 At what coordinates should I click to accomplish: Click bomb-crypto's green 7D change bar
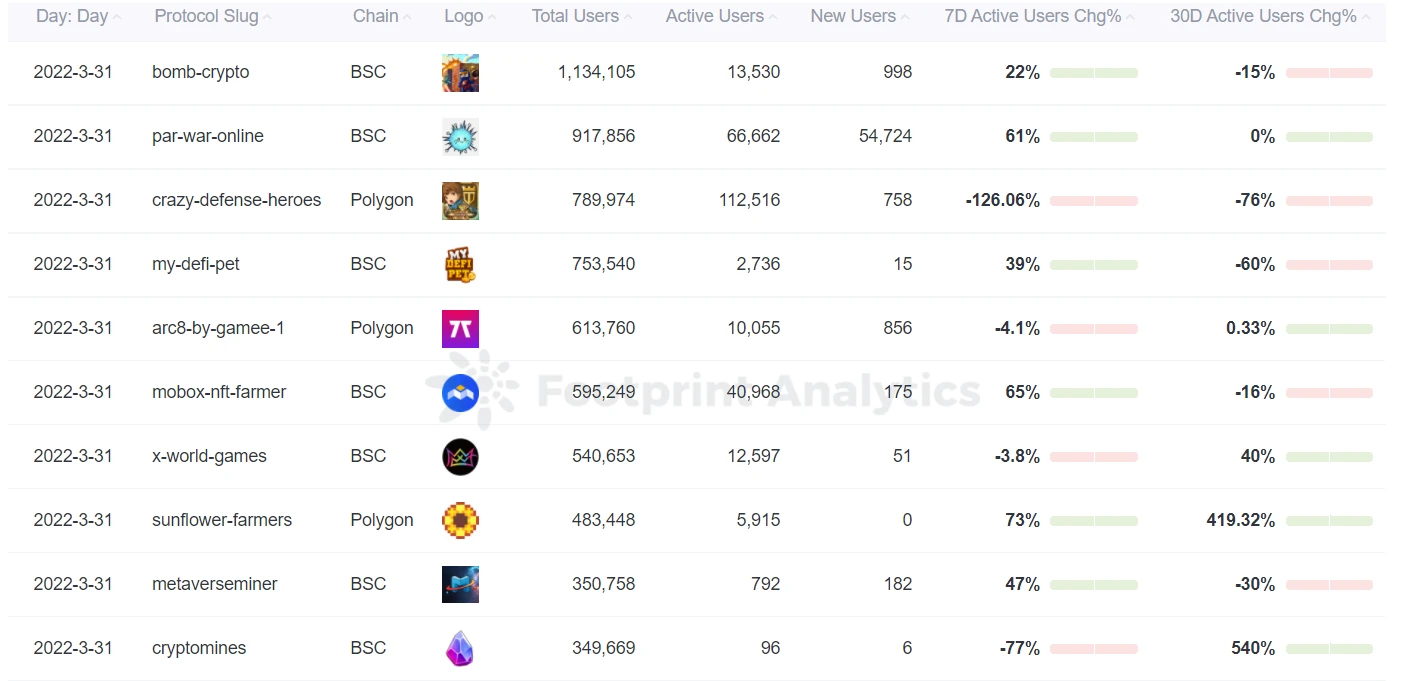1094,73
